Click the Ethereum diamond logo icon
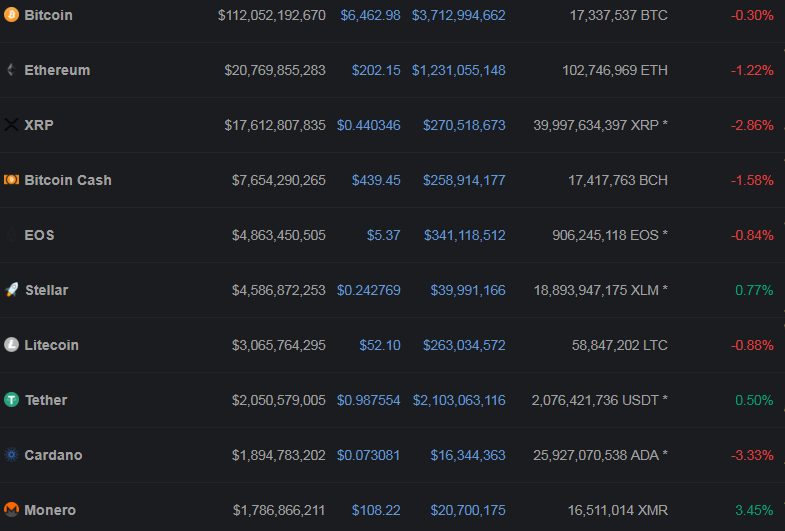The width and height of the screenshot is (785, 531). click(12, 70)
